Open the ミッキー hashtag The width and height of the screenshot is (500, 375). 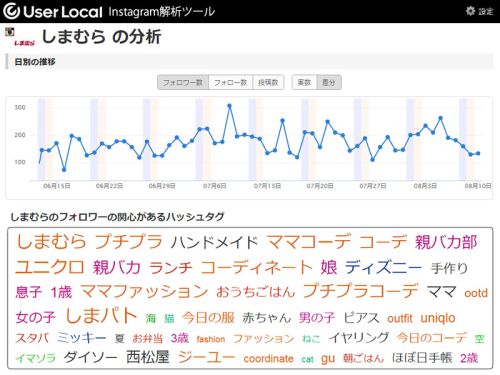82,338
